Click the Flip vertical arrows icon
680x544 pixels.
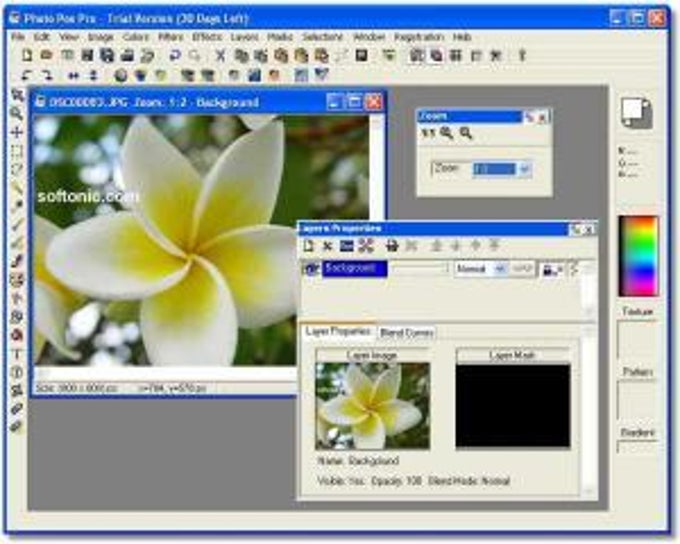tap(93, 75)
